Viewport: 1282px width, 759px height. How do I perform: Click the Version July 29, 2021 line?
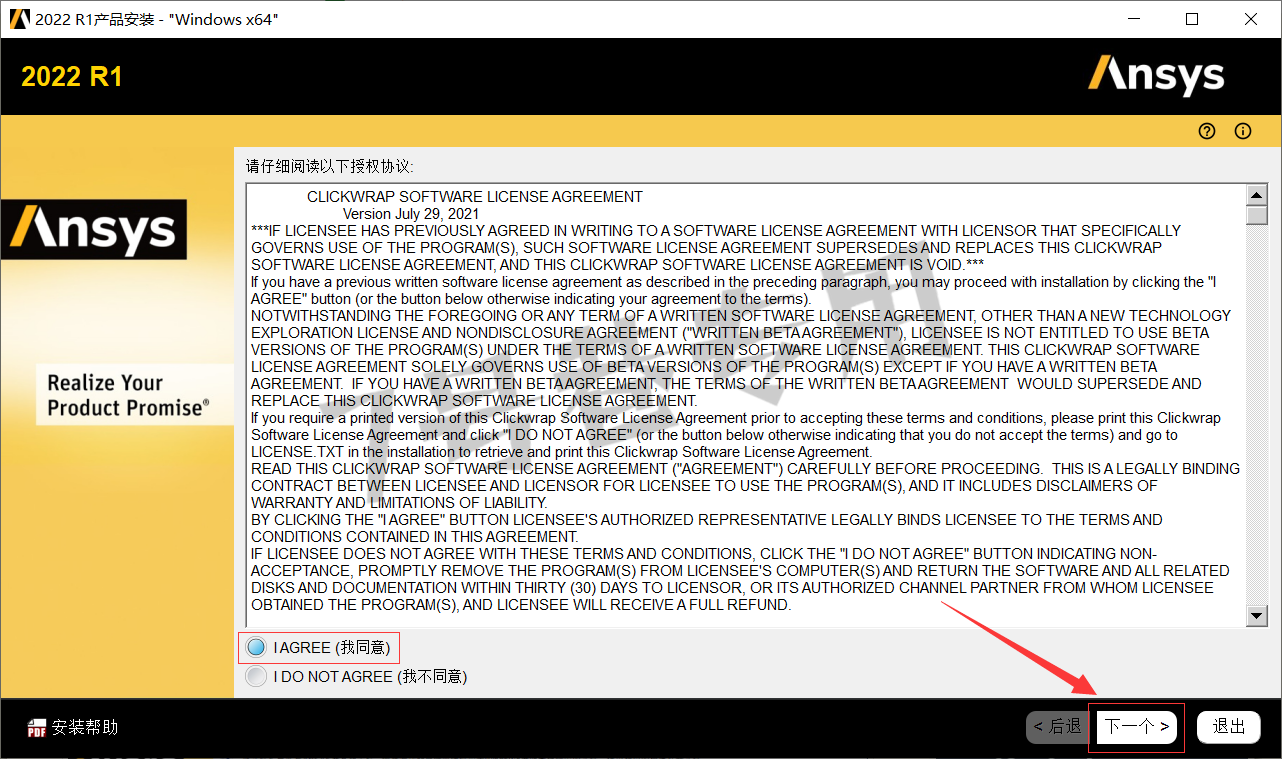point(411,214)
